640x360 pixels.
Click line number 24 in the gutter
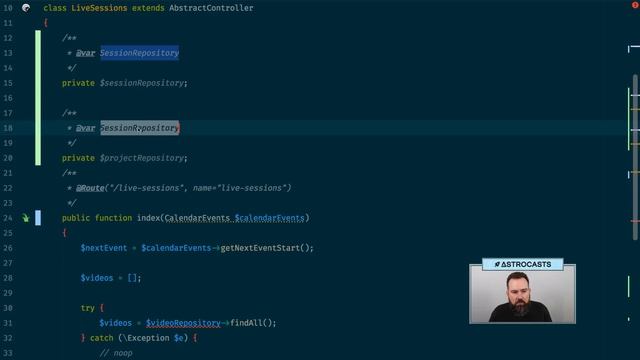(x=8, y=218)
